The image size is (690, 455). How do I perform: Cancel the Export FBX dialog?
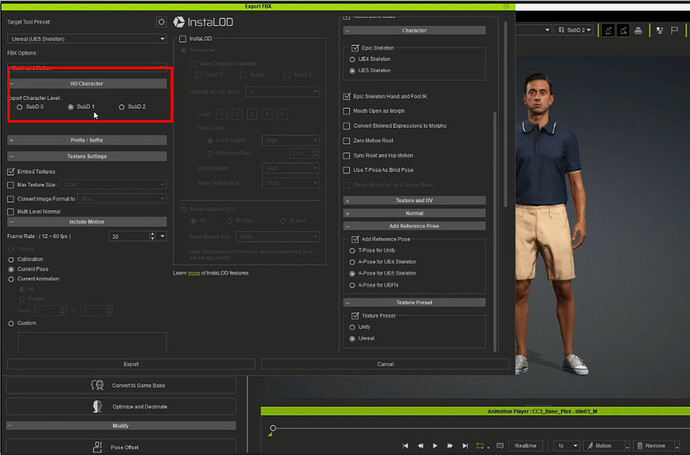pyautogui.click(x=385, y=364)
